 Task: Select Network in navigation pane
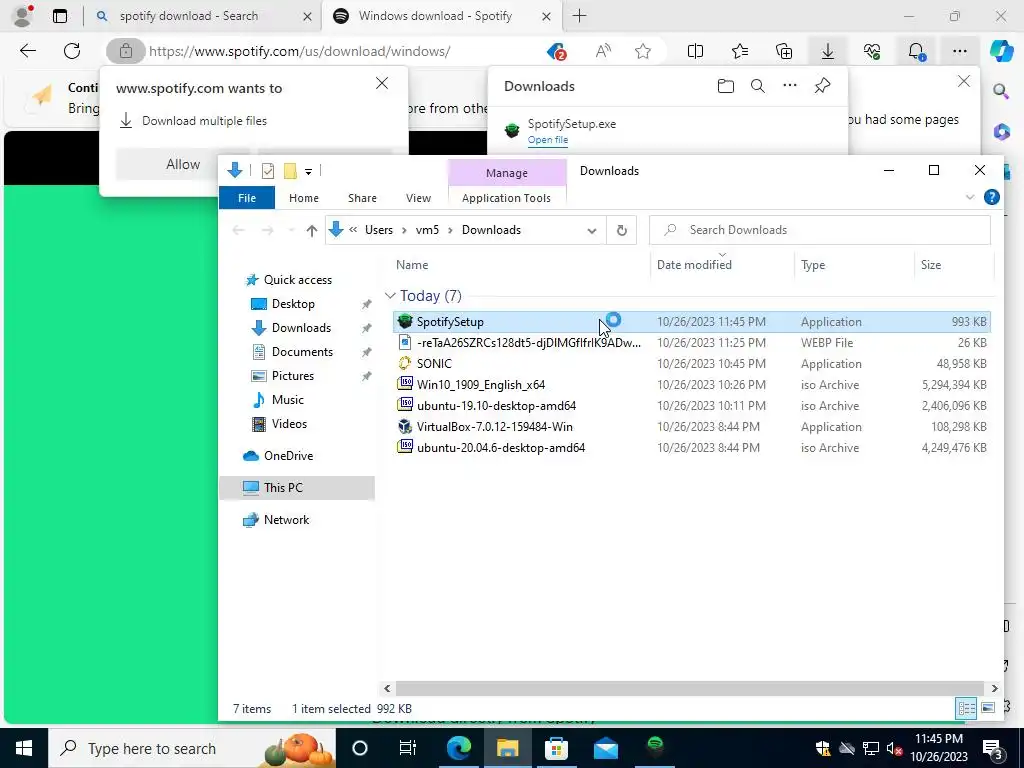286,520
